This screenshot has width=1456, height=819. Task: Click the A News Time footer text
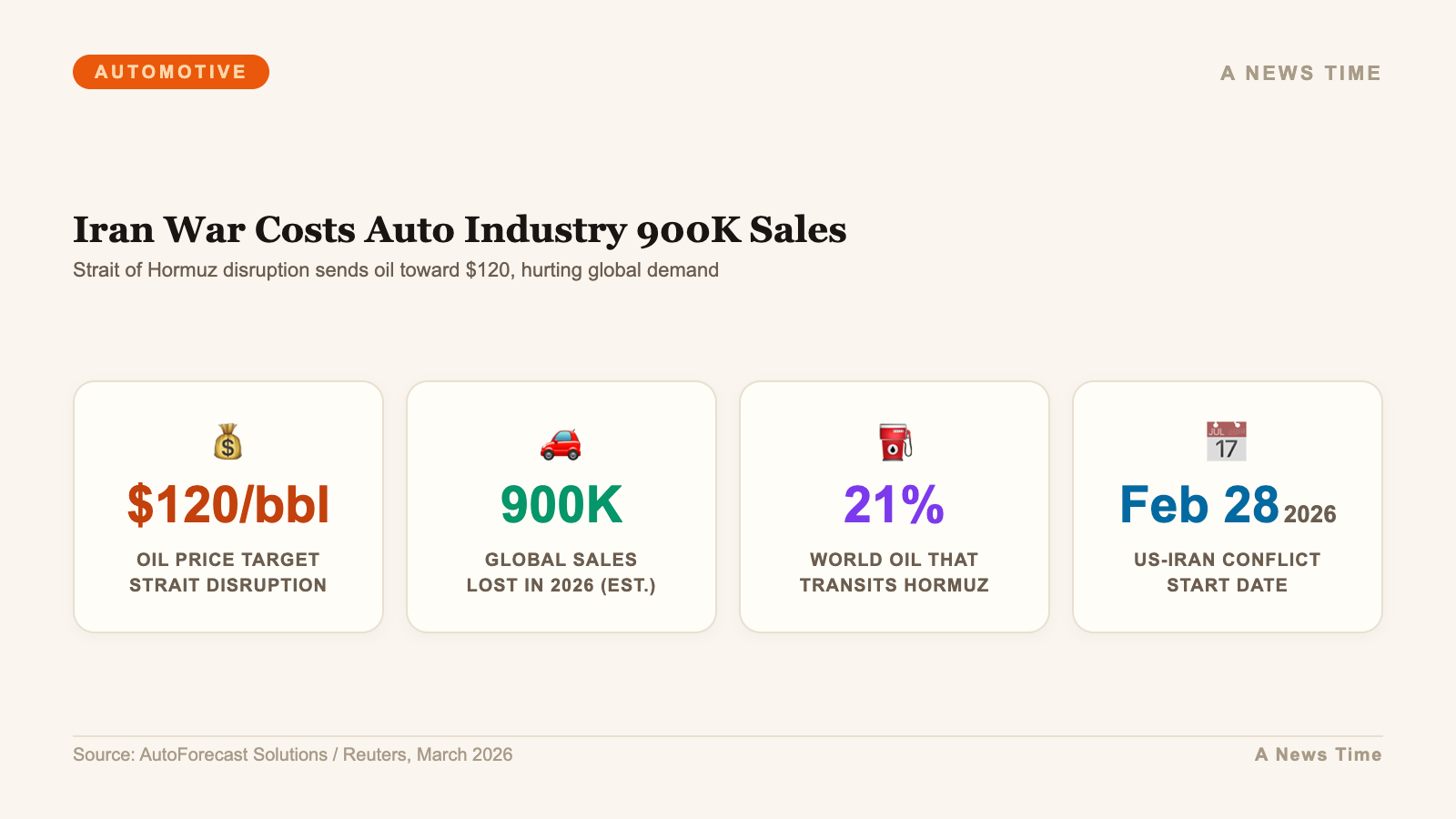pyautogui.click(x=1318, y=754)
